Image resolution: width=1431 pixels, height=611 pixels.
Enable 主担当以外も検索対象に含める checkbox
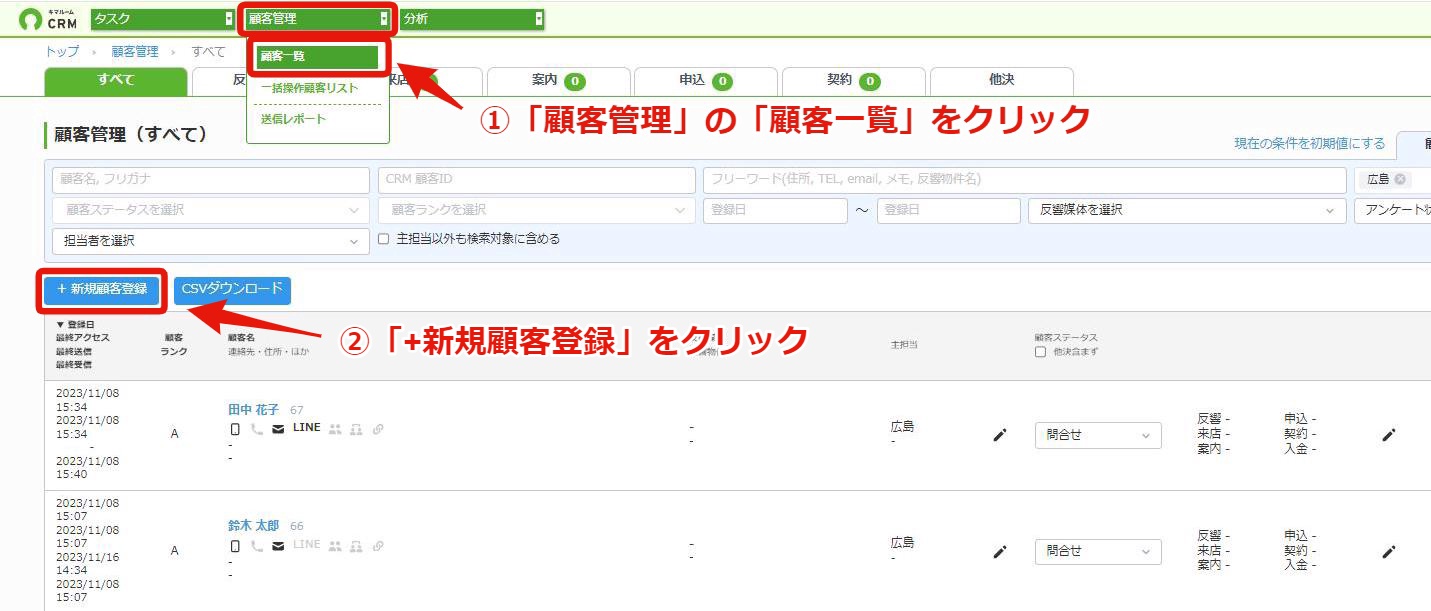point(384,239)
